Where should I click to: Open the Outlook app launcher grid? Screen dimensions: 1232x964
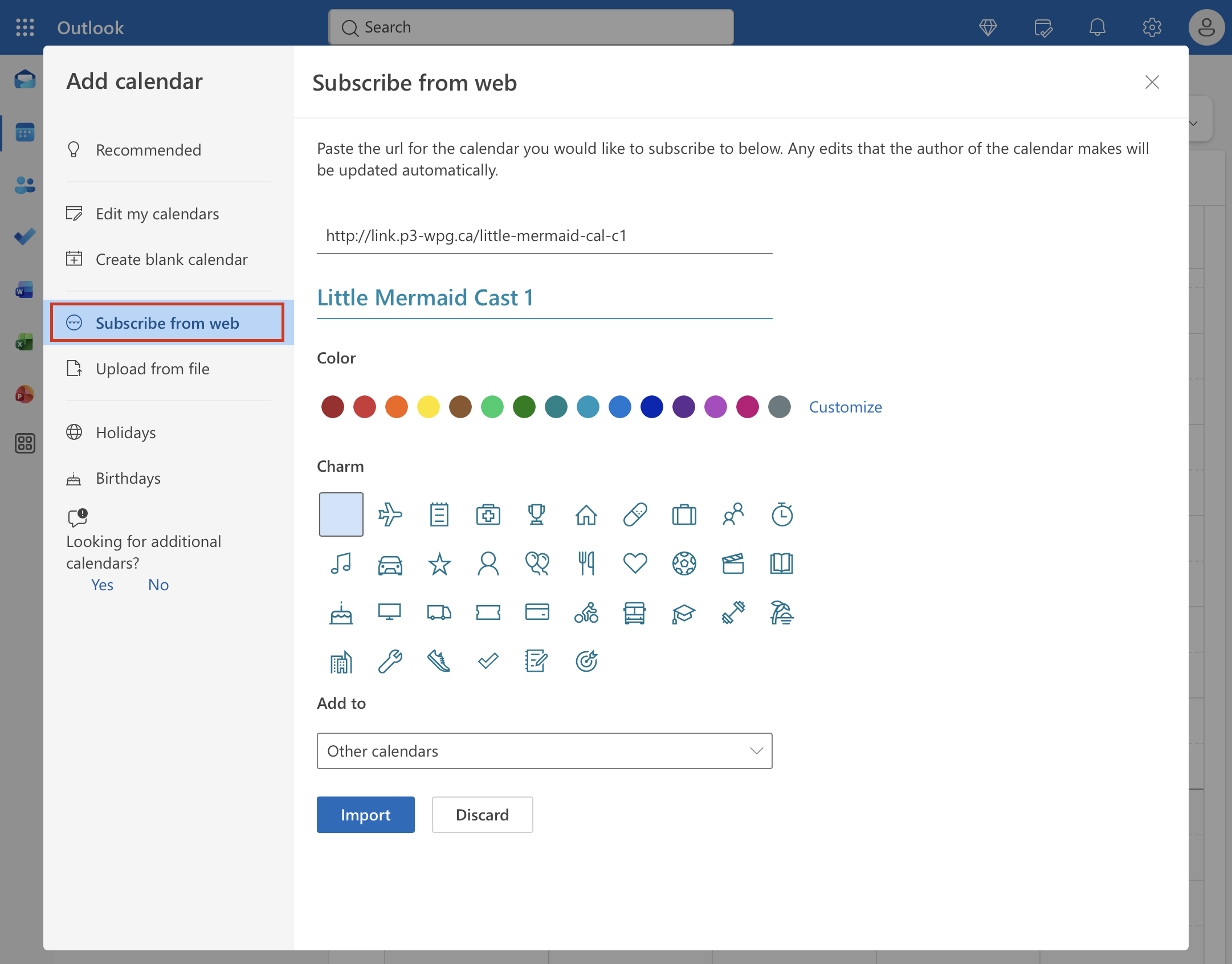[x=25, y=27]
